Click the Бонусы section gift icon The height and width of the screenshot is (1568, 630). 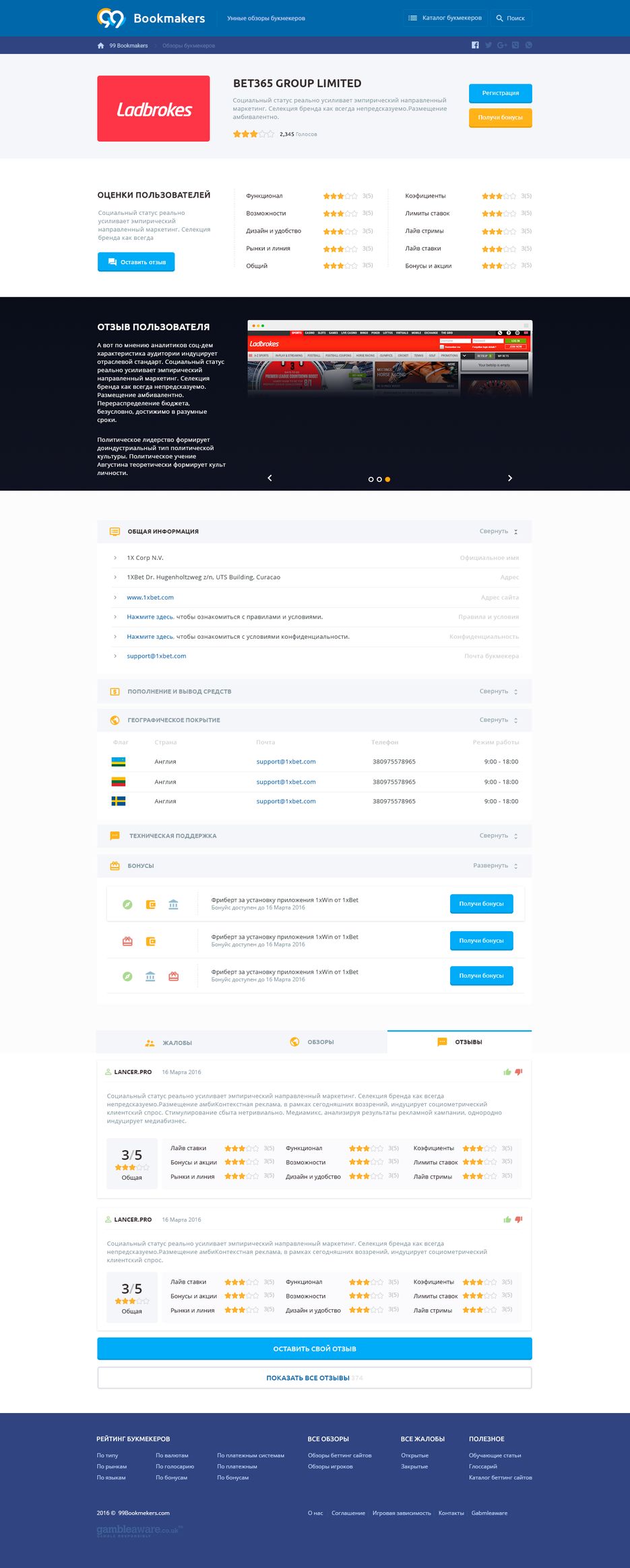point(115,866)
